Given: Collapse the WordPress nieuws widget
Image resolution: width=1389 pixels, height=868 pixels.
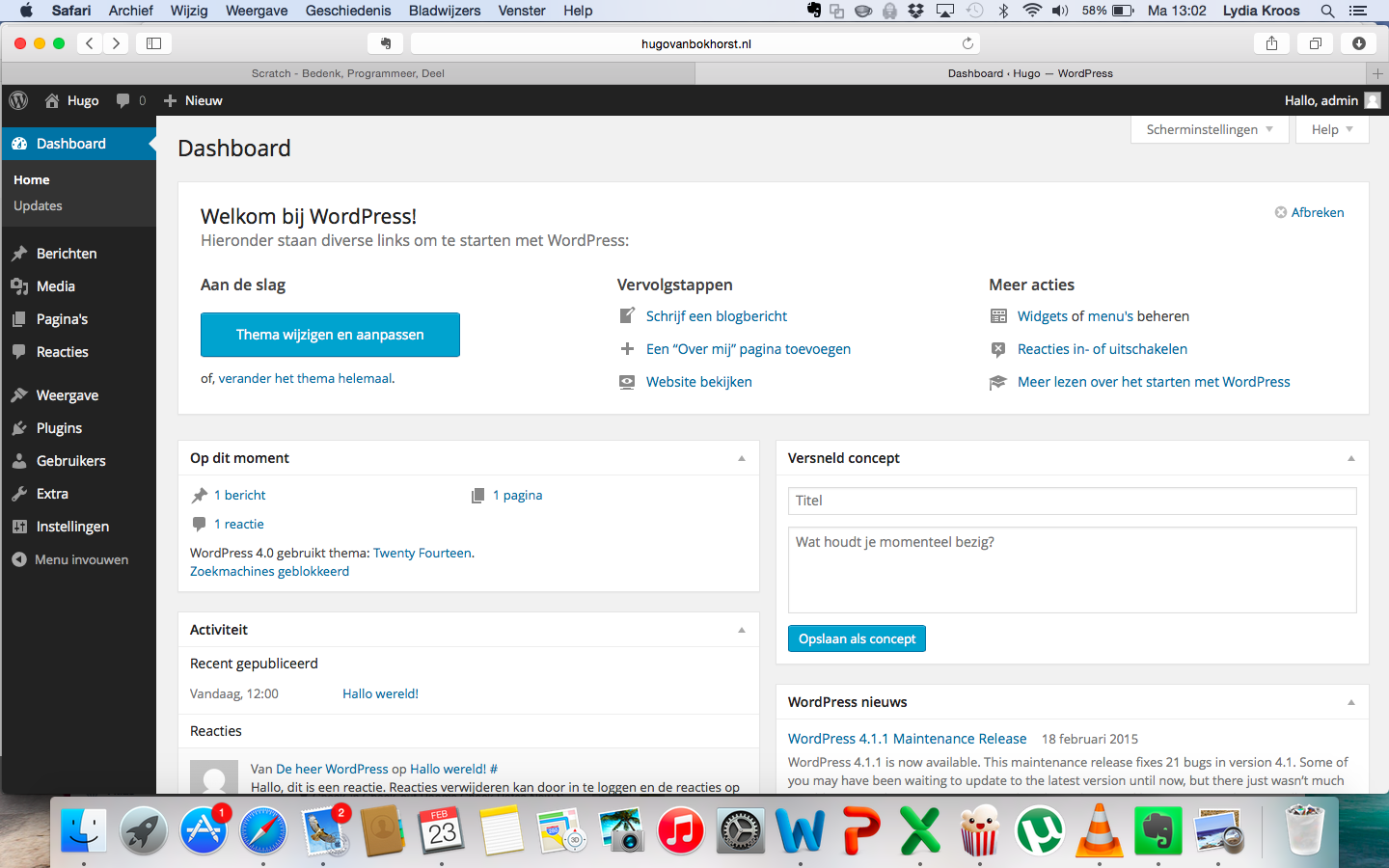Looking at the screenshot, I should tap(1351, 702).
